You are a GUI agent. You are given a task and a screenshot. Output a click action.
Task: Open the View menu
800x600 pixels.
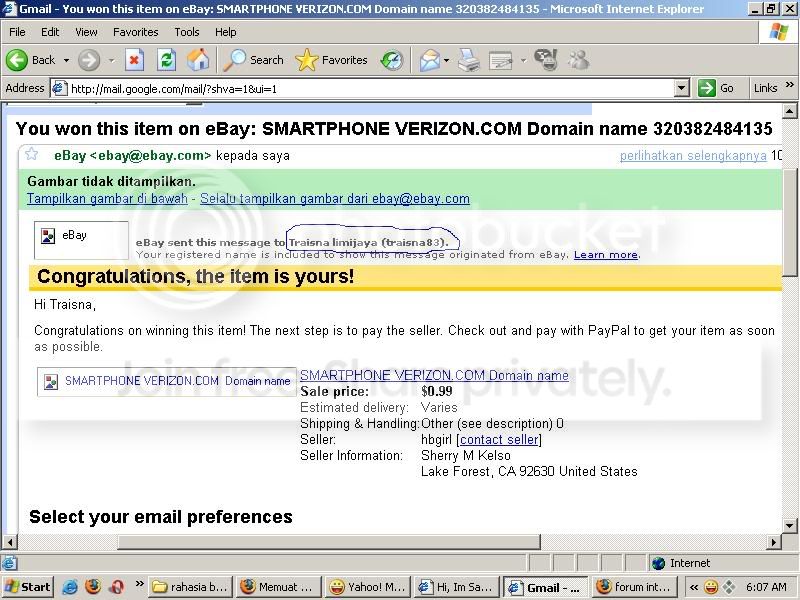pyautogui.click(x=86, y=32)
